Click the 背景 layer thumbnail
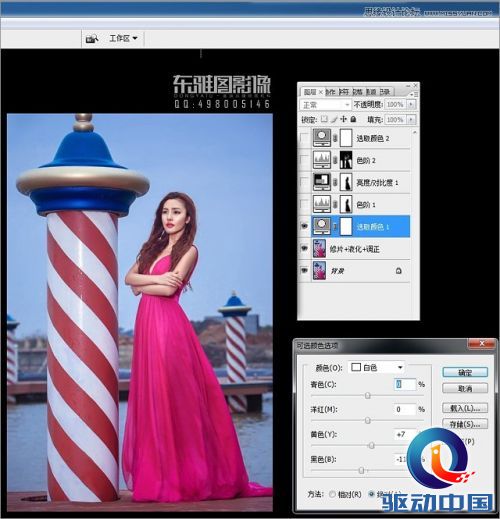The width and height of the screenshot is (500, 519). coord(319,271)
